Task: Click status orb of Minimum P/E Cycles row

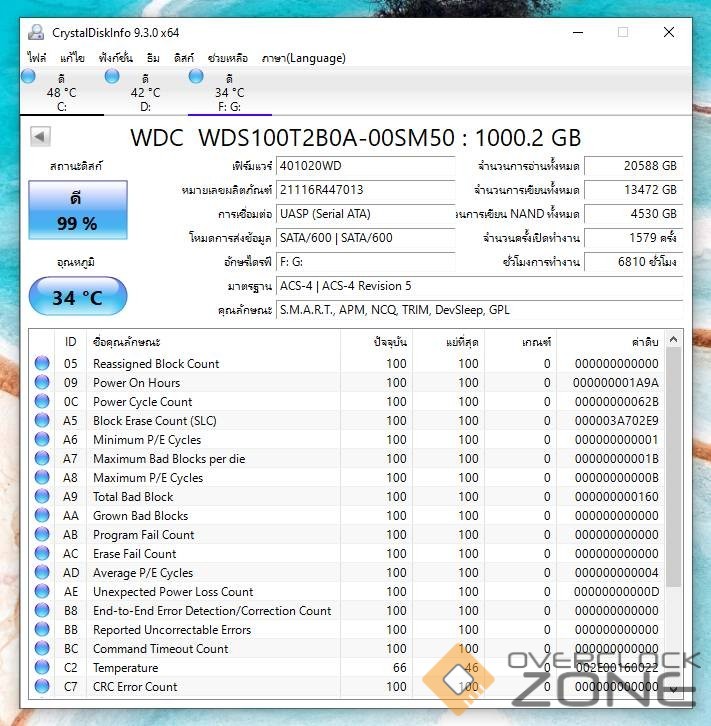Action: 42,439
